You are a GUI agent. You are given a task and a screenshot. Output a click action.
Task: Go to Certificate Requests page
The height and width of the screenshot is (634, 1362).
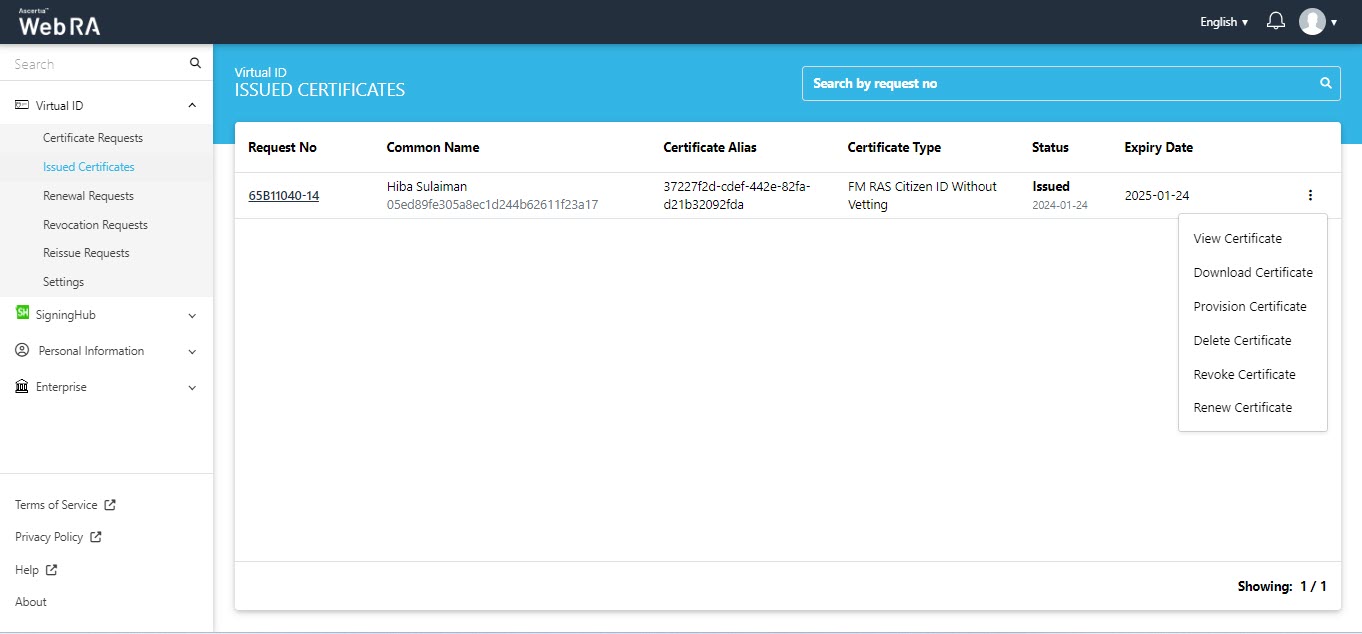click(x=93, y=138)
